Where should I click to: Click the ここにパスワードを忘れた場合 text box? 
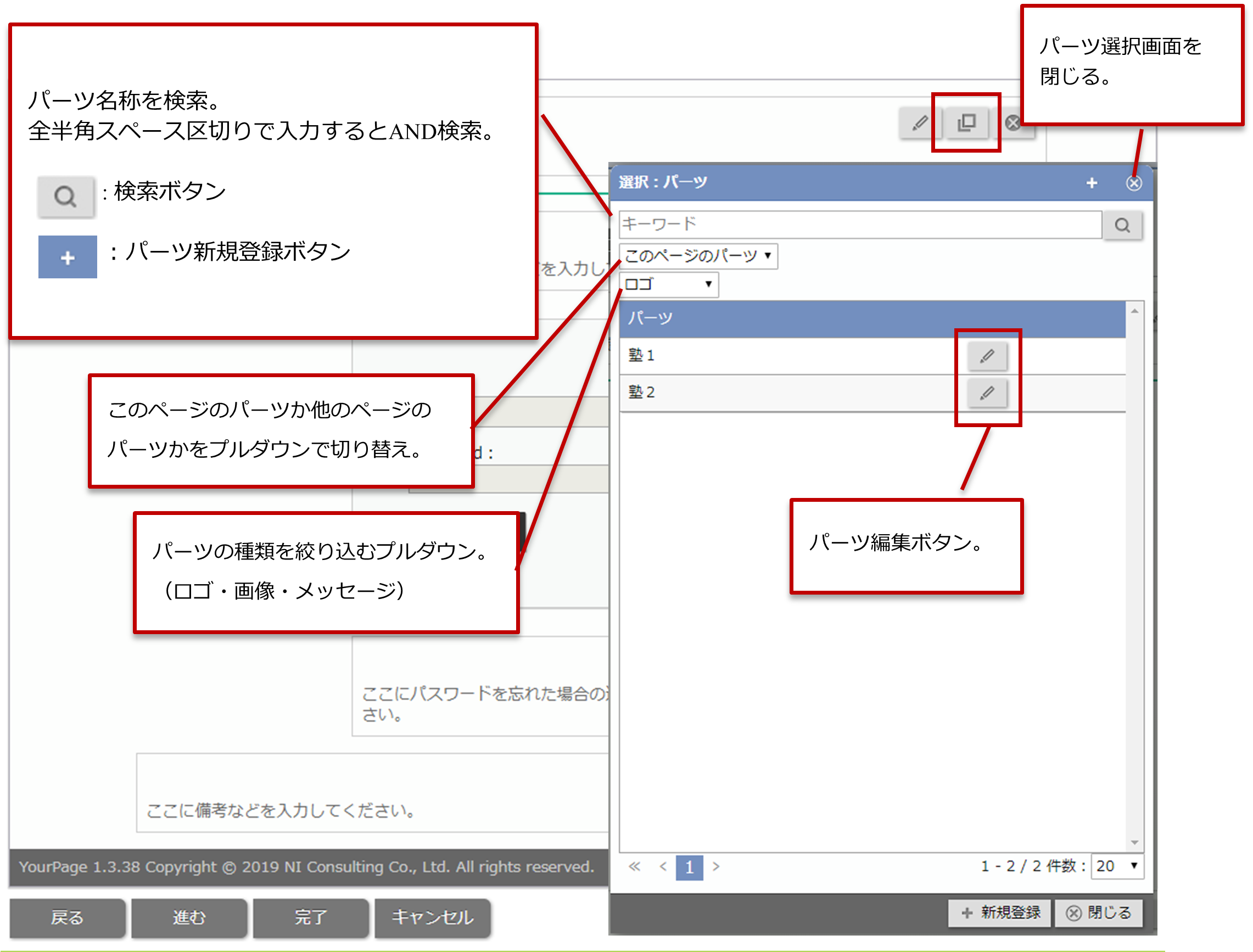(480, 687)
